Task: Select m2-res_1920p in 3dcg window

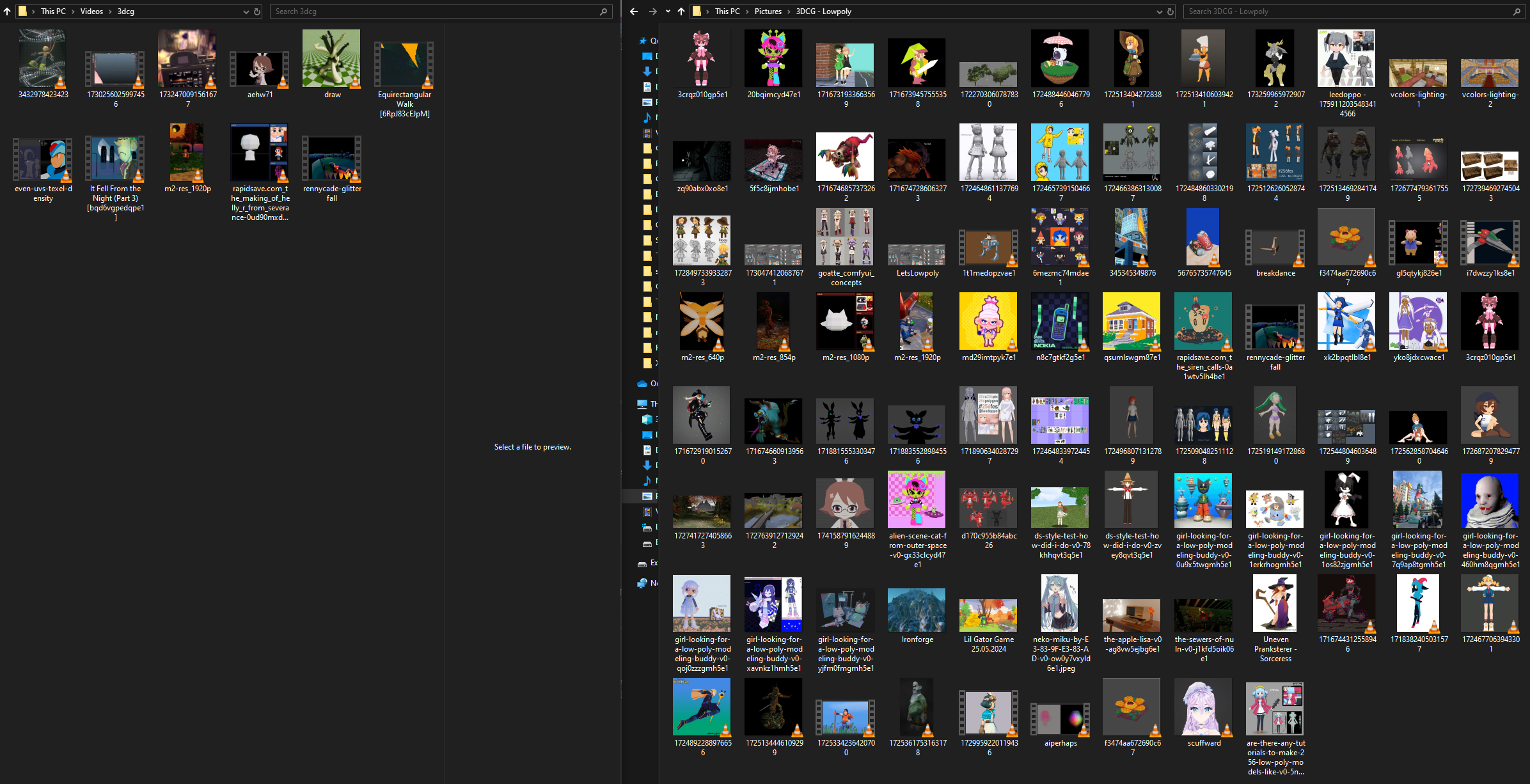Action: pyautogui.click(x=187, y=158)
